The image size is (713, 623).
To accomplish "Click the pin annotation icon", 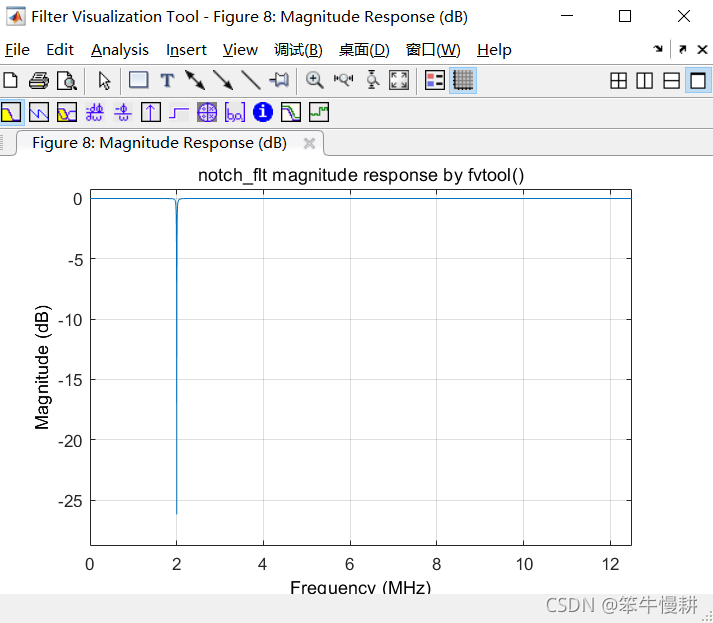I will pyautogui.click(x=279, y=80).
